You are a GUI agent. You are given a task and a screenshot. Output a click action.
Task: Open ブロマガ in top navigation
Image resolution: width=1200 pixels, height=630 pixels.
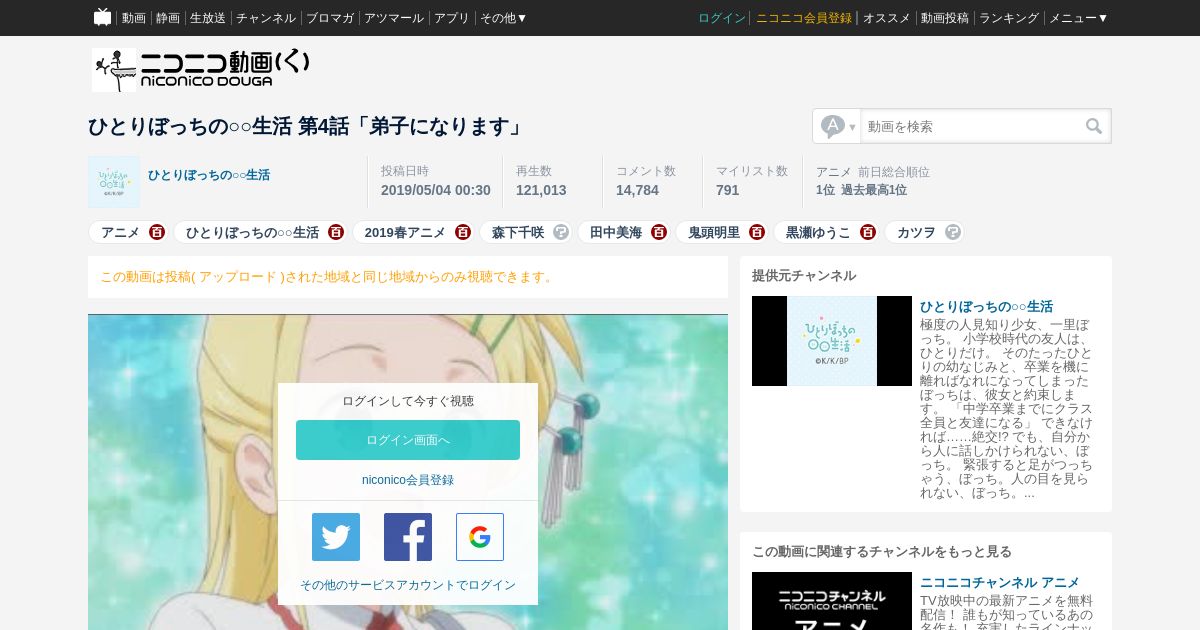click(x=330, y=18)
